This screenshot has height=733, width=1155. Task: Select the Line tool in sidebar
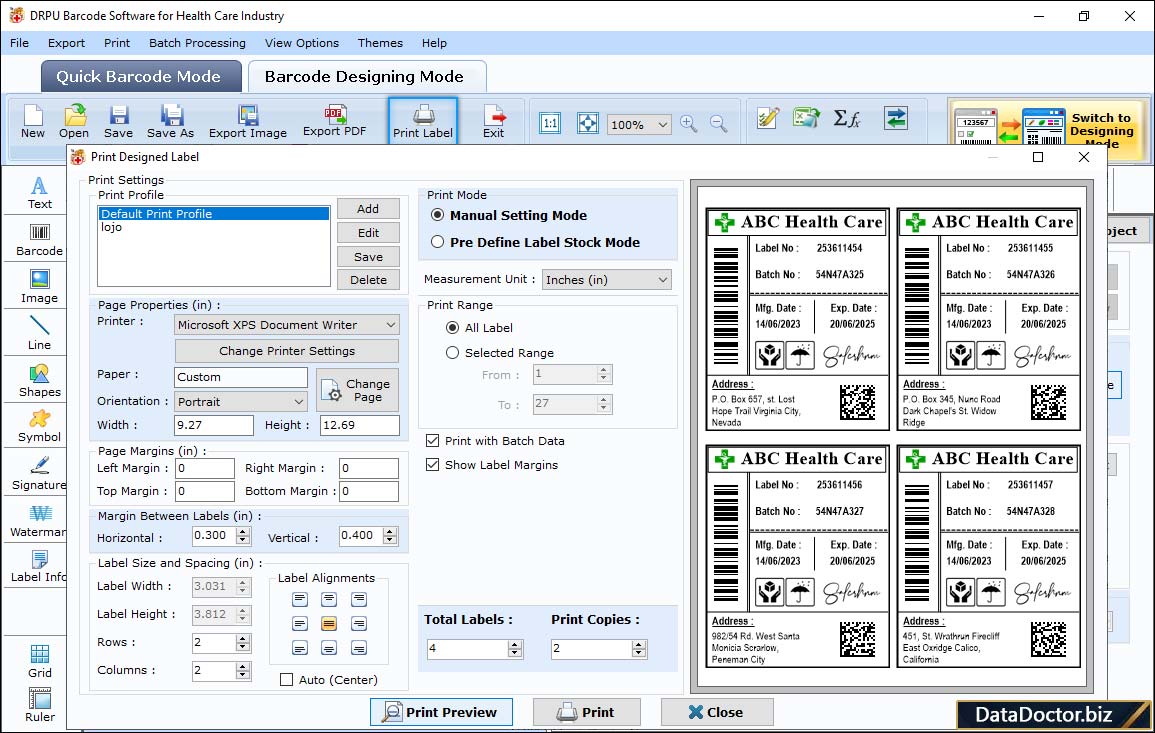(x=39, y=334)
